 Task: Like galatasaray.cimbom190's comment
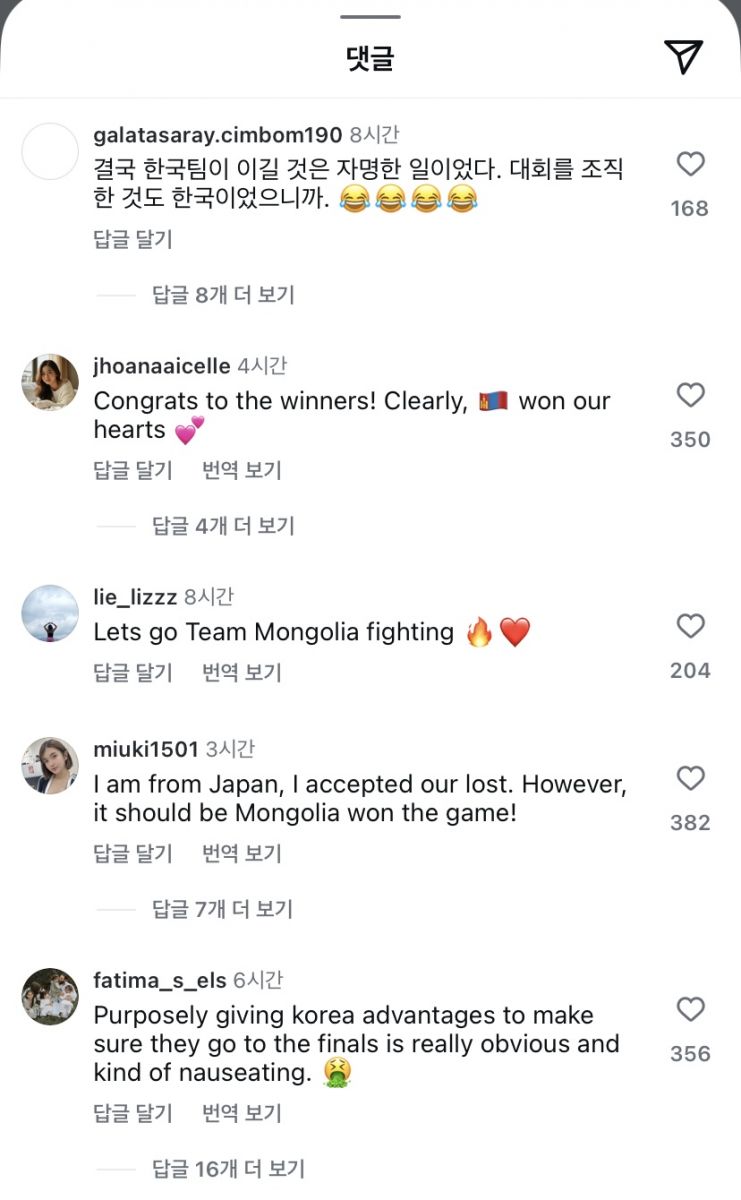pos(691,164)
